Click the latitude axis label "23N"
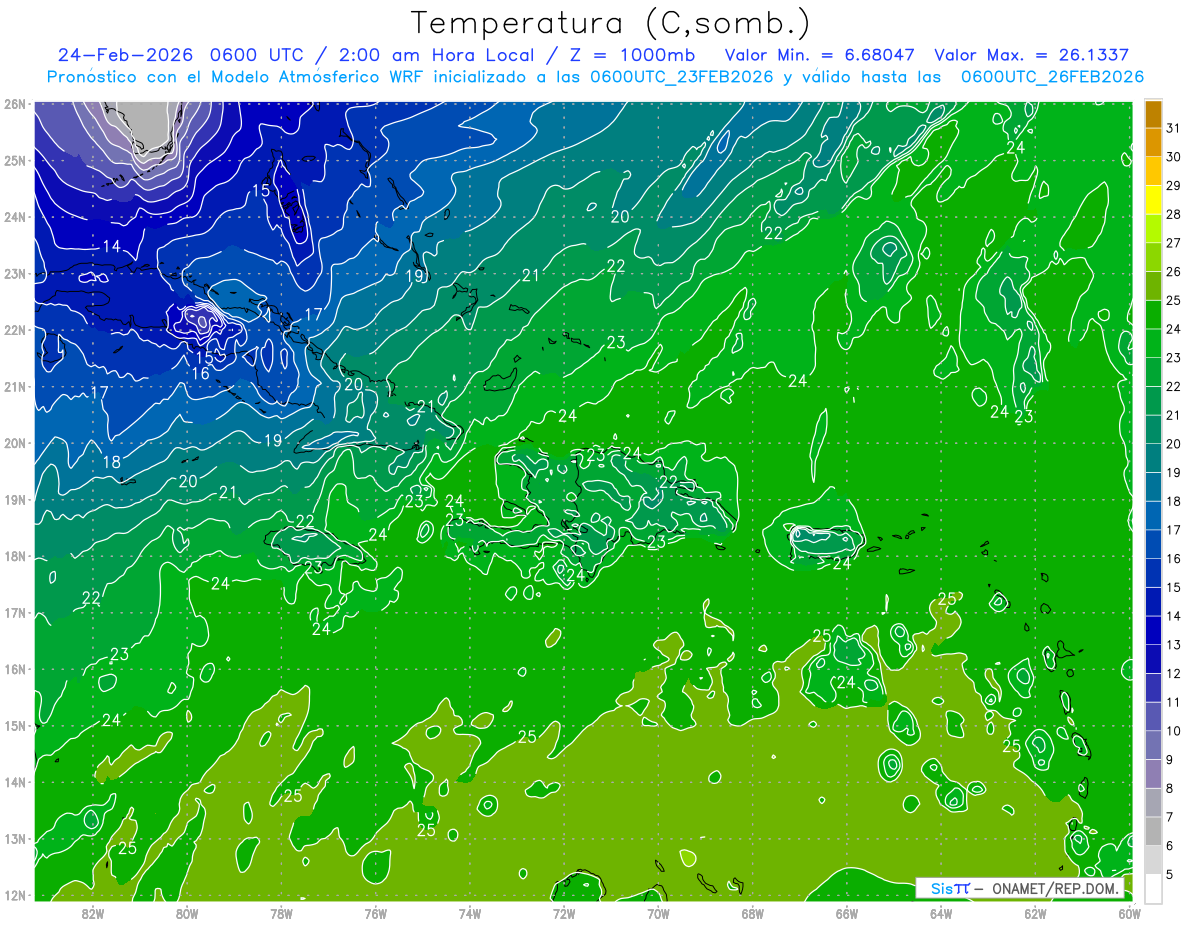This screenshot has width=1200, height=927. click(x=14, y=273)
